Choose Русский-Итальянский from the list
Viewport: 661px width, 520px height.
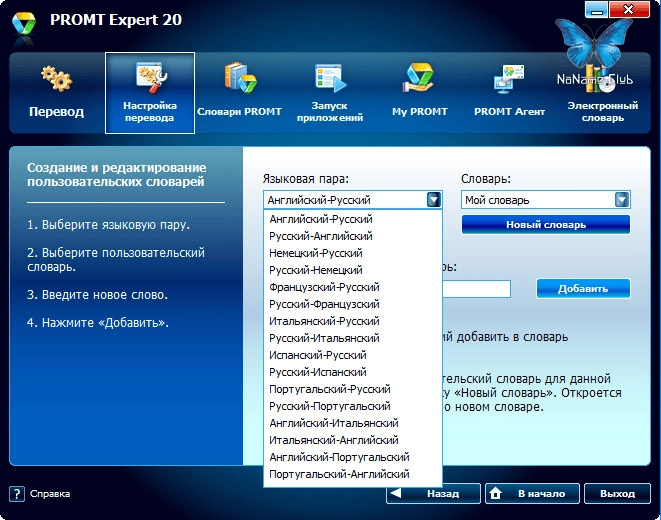353,338
